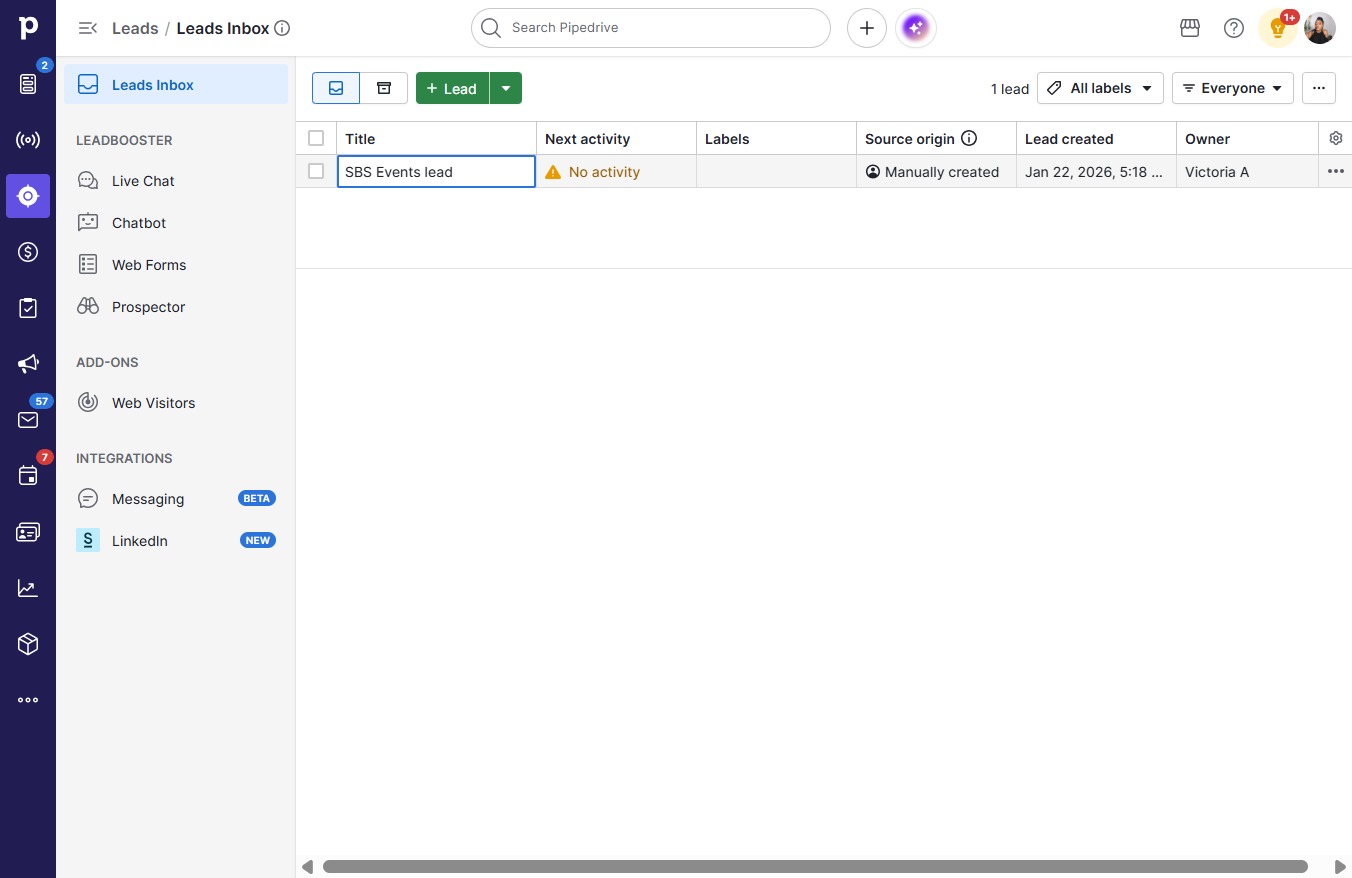The image size is (1352, 878).
Task: Focus the Search Pipedrive field
Action: point(651,28)
